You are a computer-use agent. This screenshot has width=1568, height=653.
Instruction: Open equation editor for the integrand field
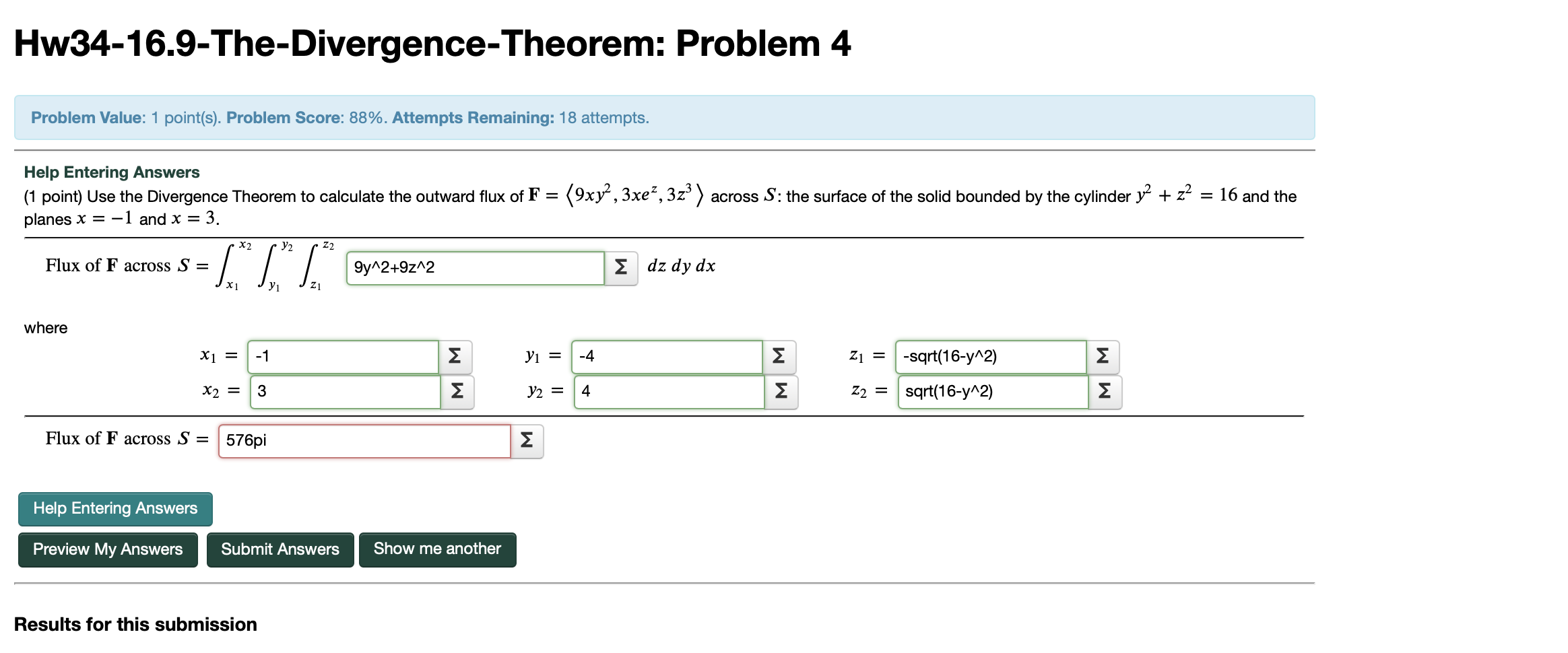point(620,267)
